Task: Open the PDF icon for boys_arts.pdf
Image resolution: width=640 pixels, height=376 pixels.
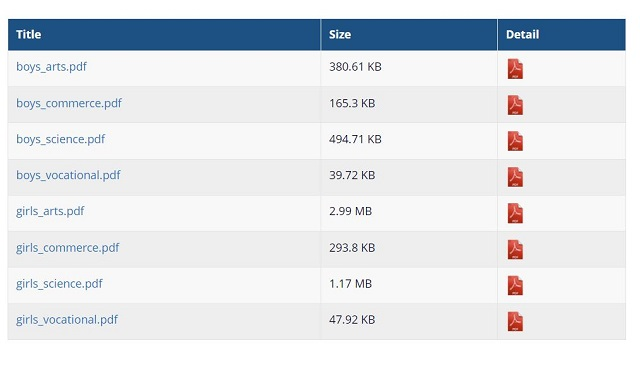Action: [x=515, y=69]
